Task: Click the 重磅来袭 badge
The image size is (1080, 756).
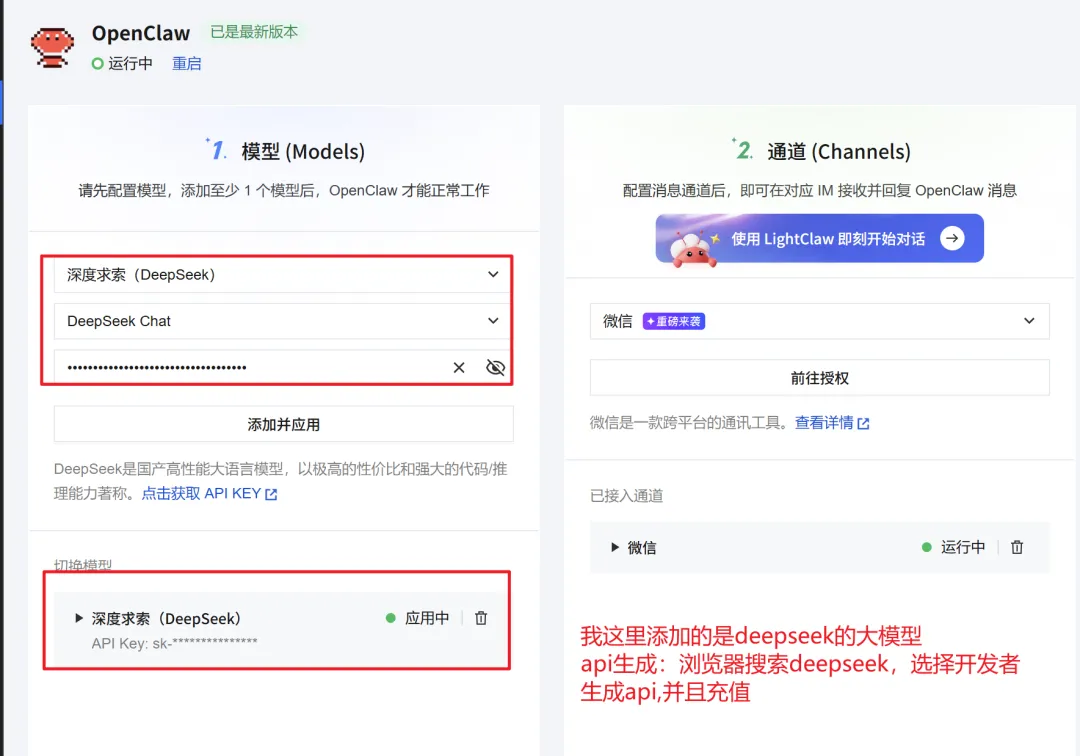Action: pyautogui.click(x=674, y=321)
